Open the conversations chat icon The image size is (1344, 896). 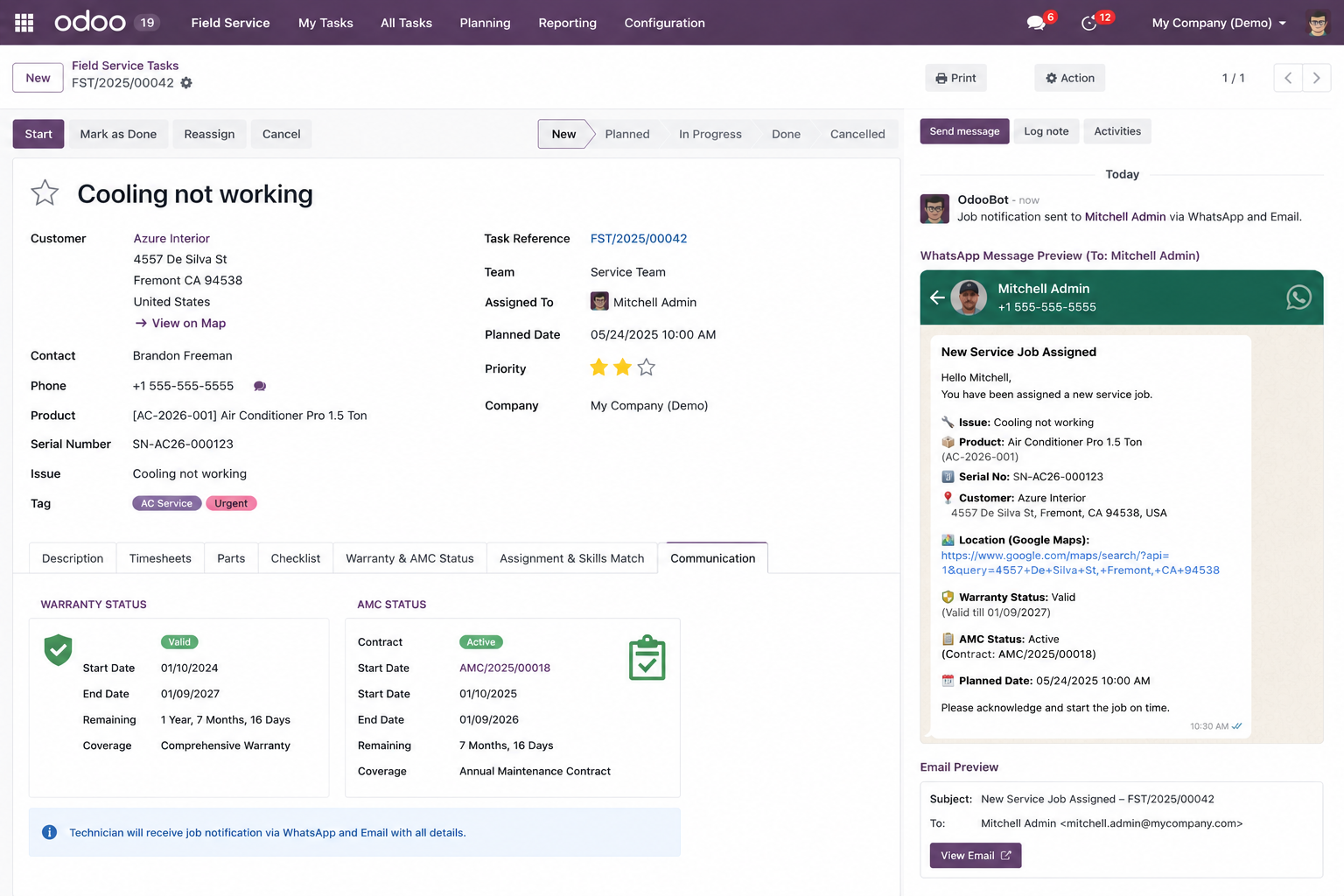click(1036, 23)
